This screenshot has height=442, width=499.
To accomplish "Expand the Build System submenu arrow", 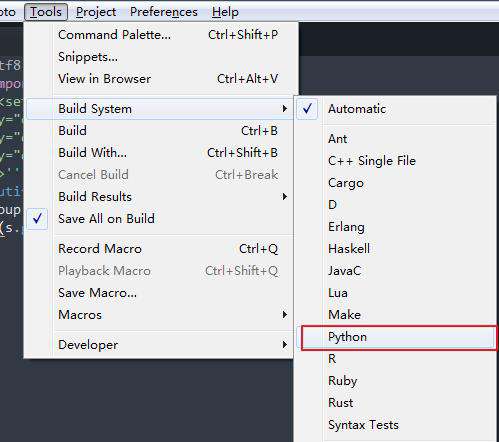I will (284, 109).
